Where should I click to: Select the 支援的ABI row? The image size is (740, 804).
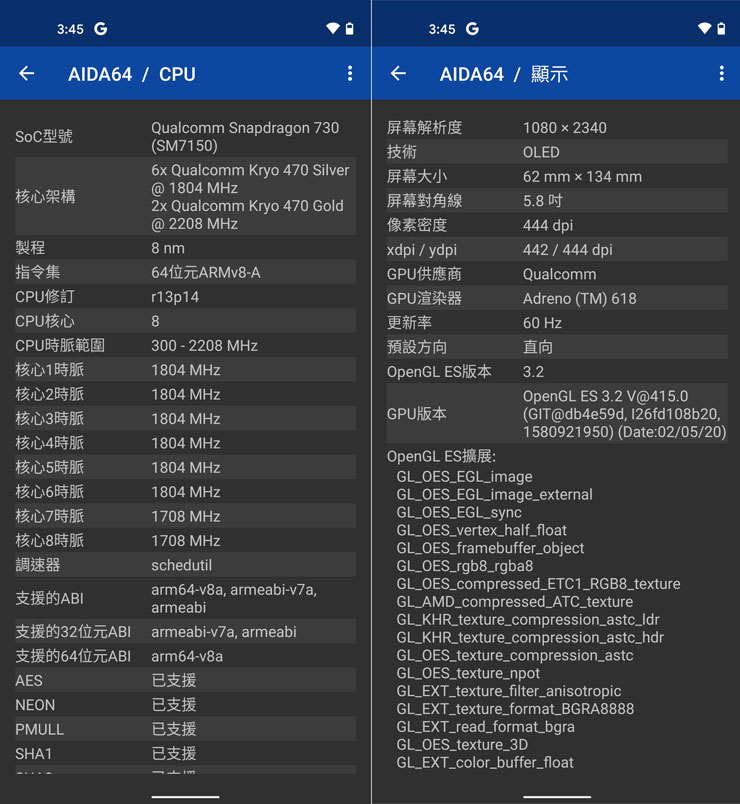click(185, 598)
